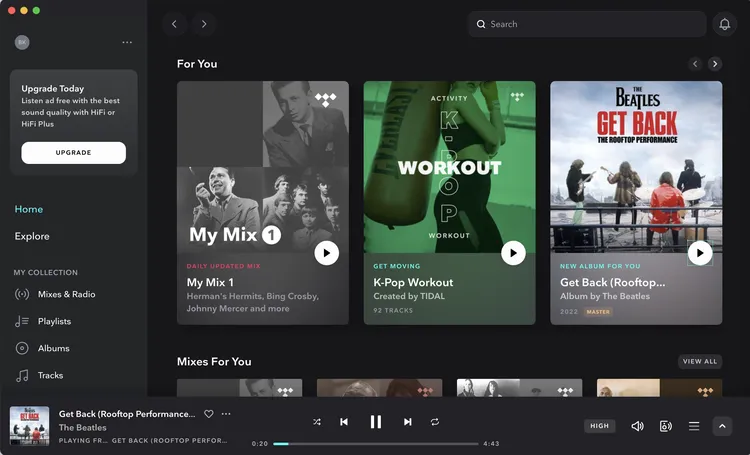Select Playlists in My Collection
This screenshot has width=750, height=455.
[x=54, y=321]
